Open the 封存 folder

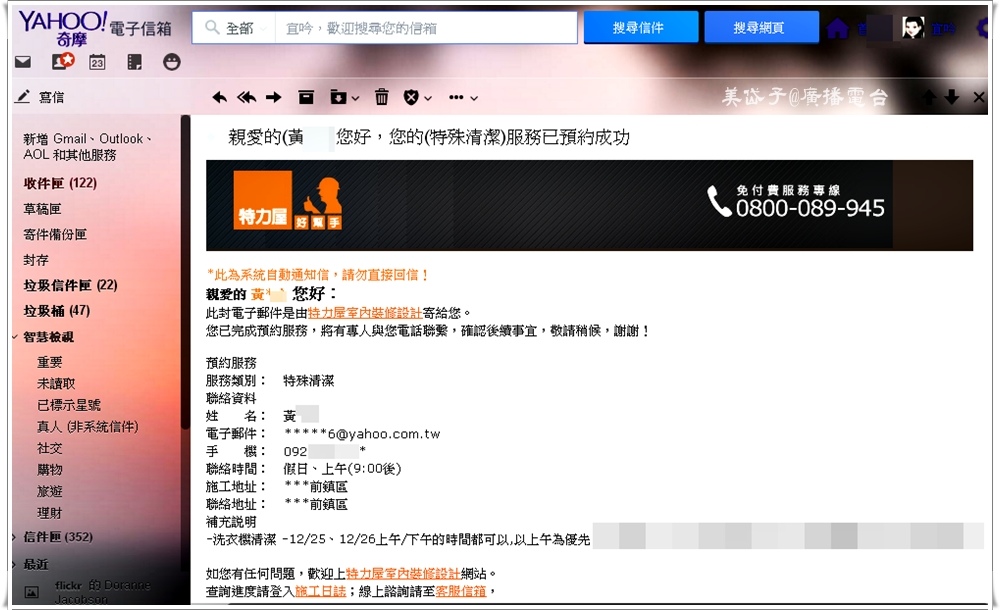tap(36, 260)
